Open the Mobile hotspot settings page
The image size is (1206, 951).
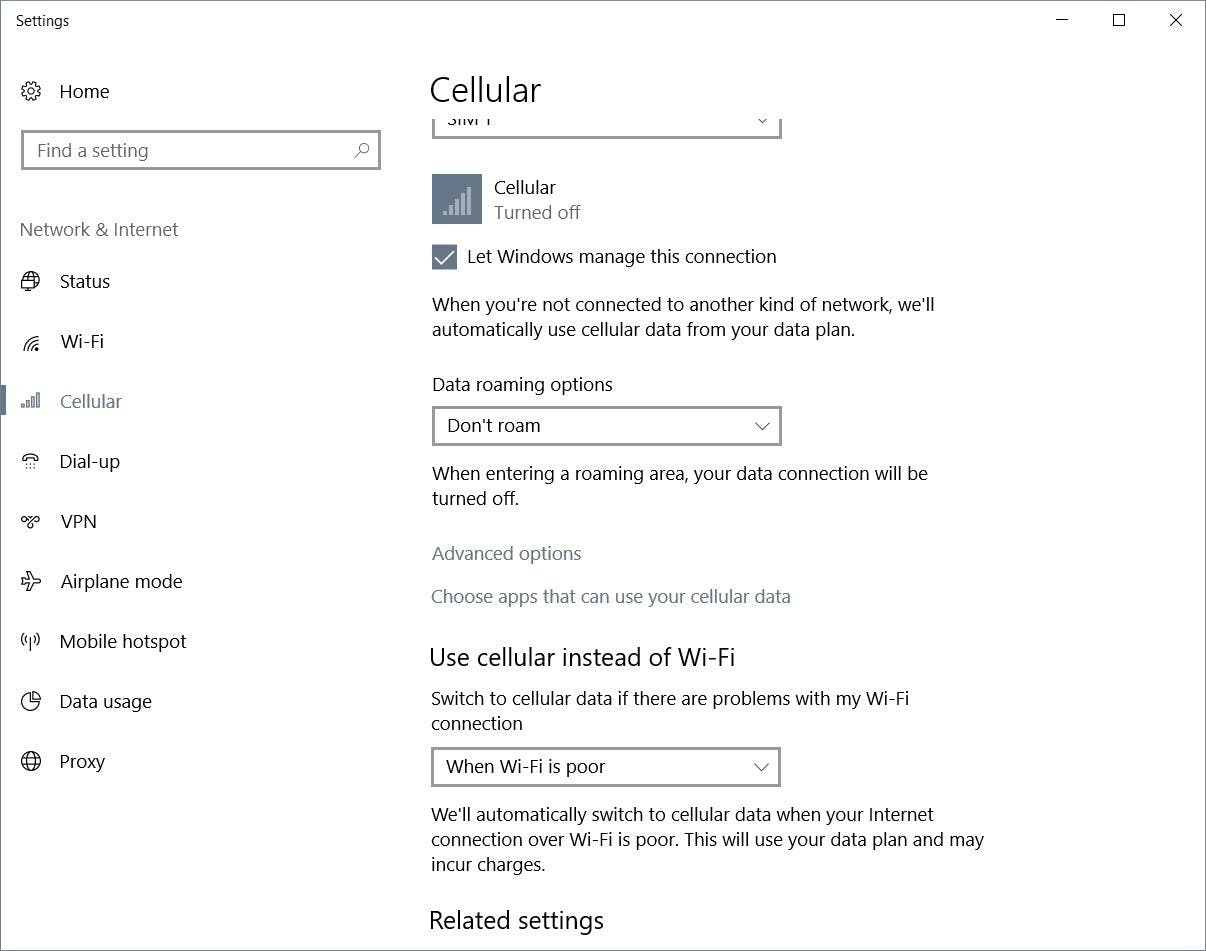pyautogui.click(x=123, y=641)
